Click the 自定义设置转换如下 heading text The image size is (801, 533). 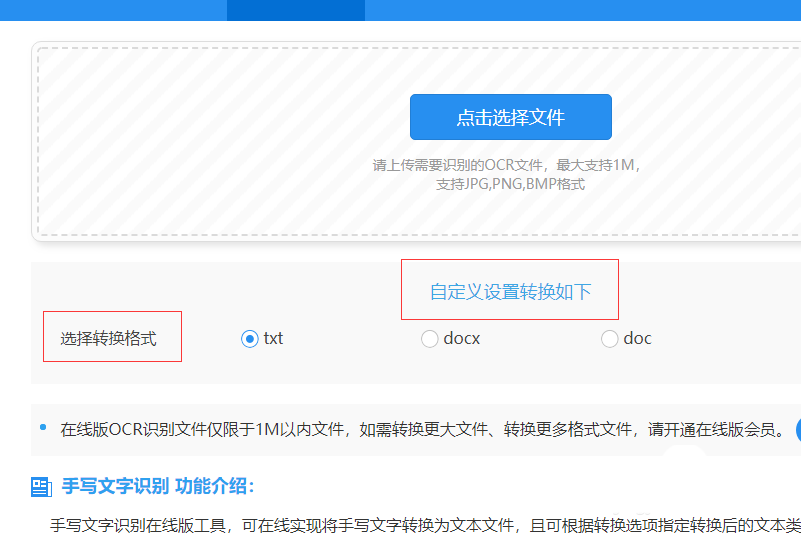click(510, 292)
